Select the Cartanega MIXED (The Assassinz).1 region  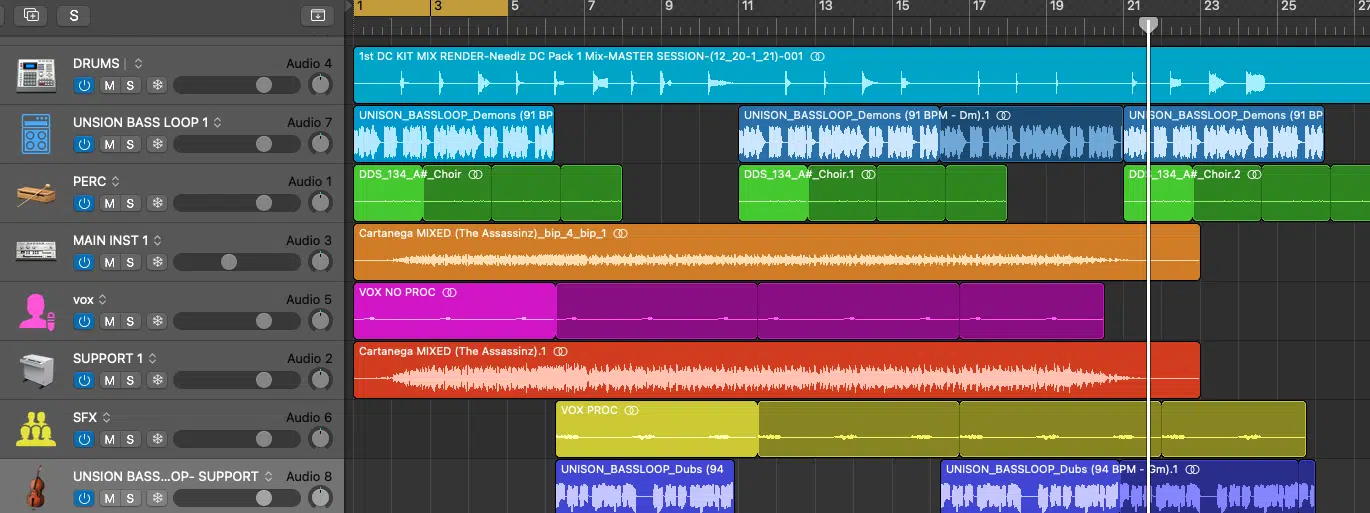tap(777, 370)
